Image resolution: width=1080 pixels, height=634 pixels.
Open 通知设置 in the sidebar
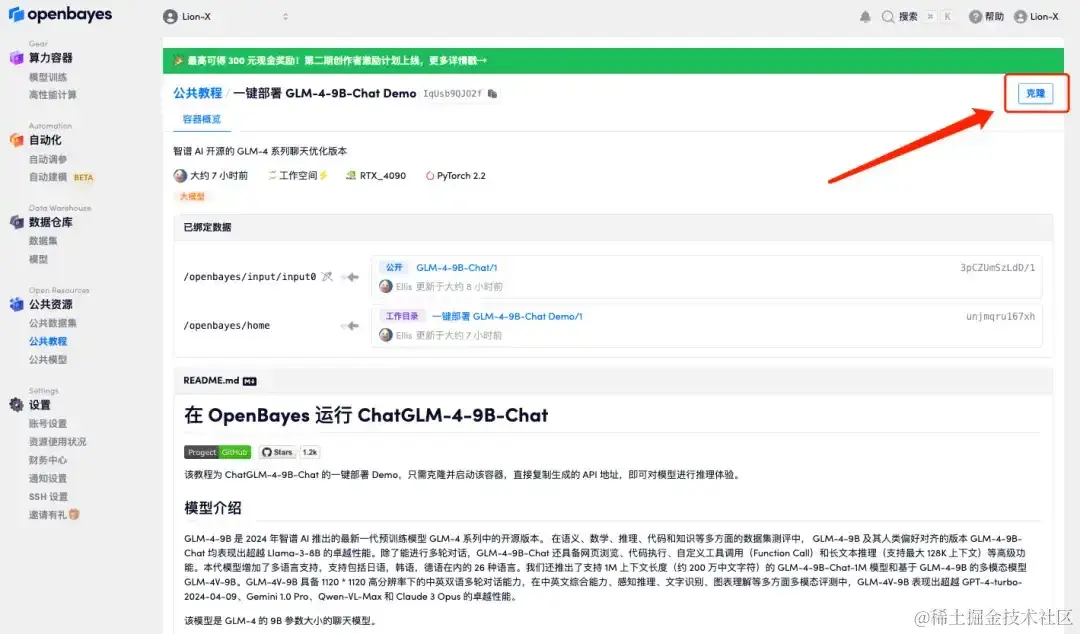pos(48,478)
